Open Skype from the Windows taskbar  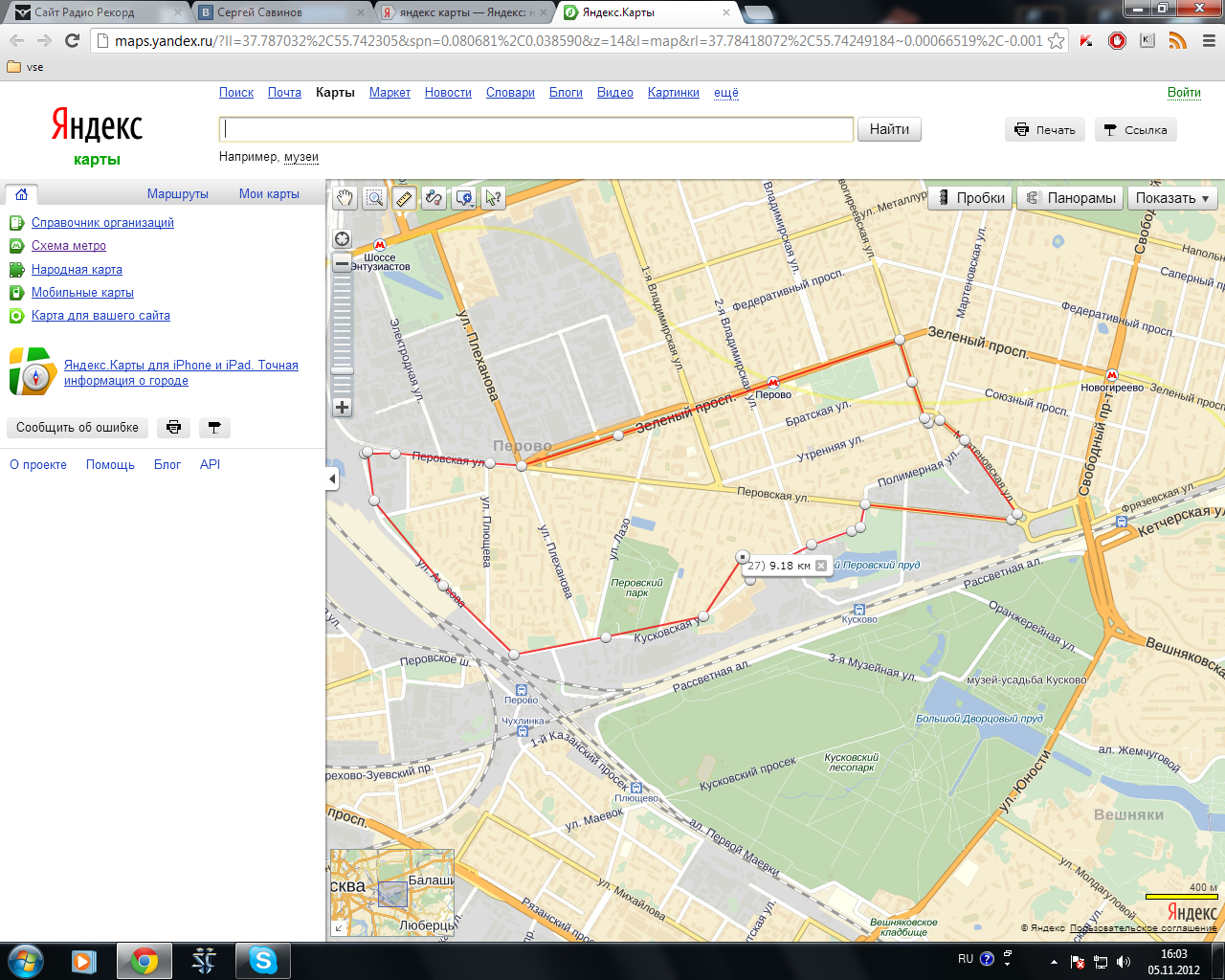pyautogui.click(x=262, y=960)
